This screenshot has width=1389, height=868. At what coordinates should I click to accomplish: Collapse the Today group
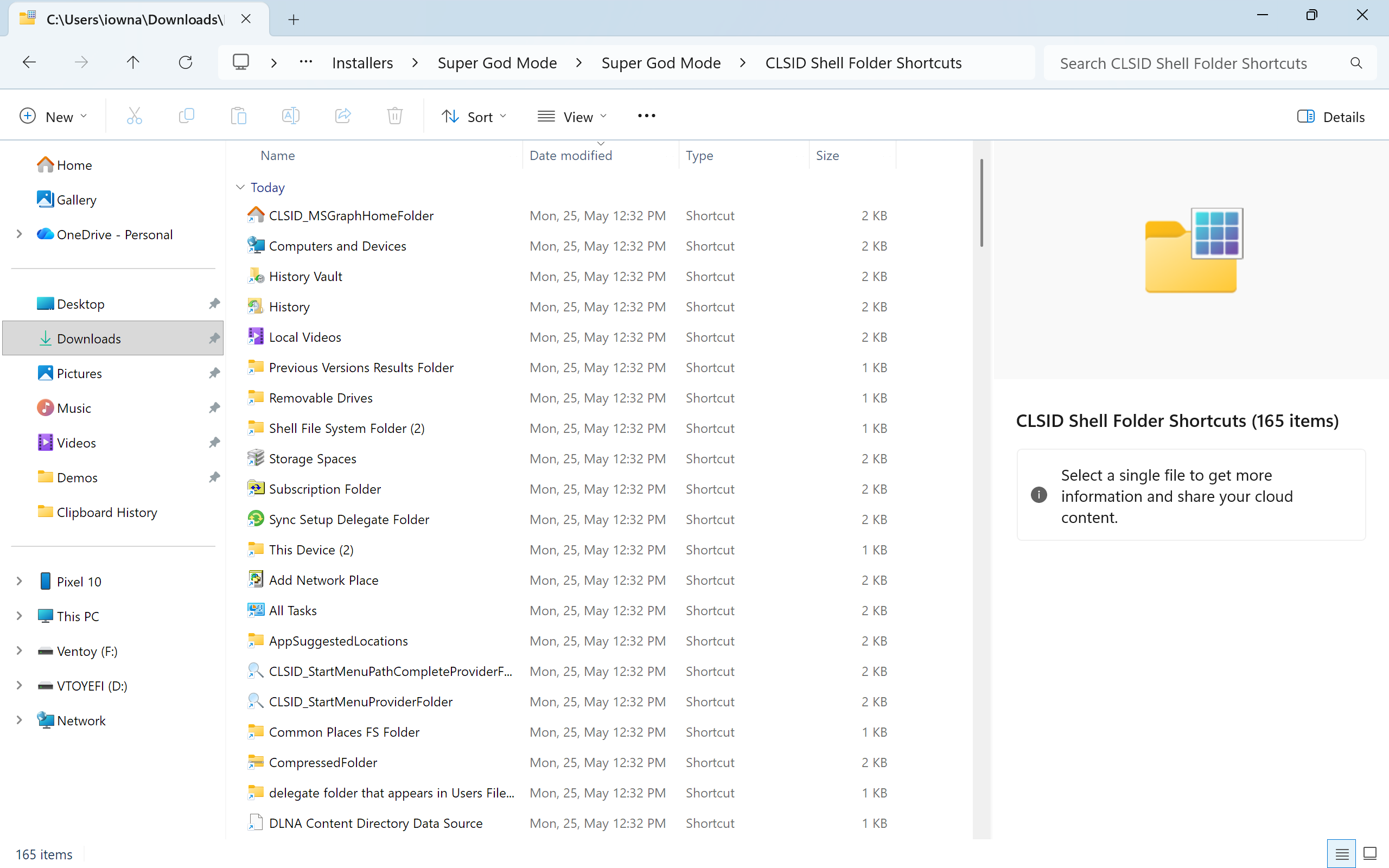pyautogui.click(x=240, y=187)
